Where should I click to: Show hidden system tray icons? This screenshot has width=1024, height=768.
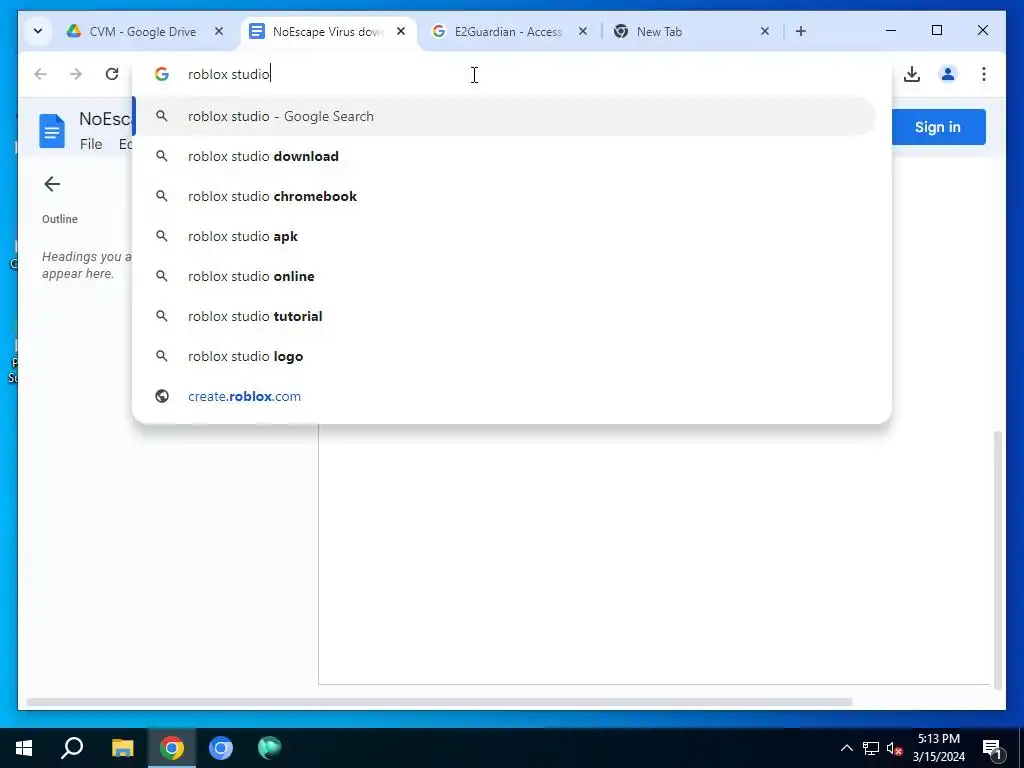[846, 748]
